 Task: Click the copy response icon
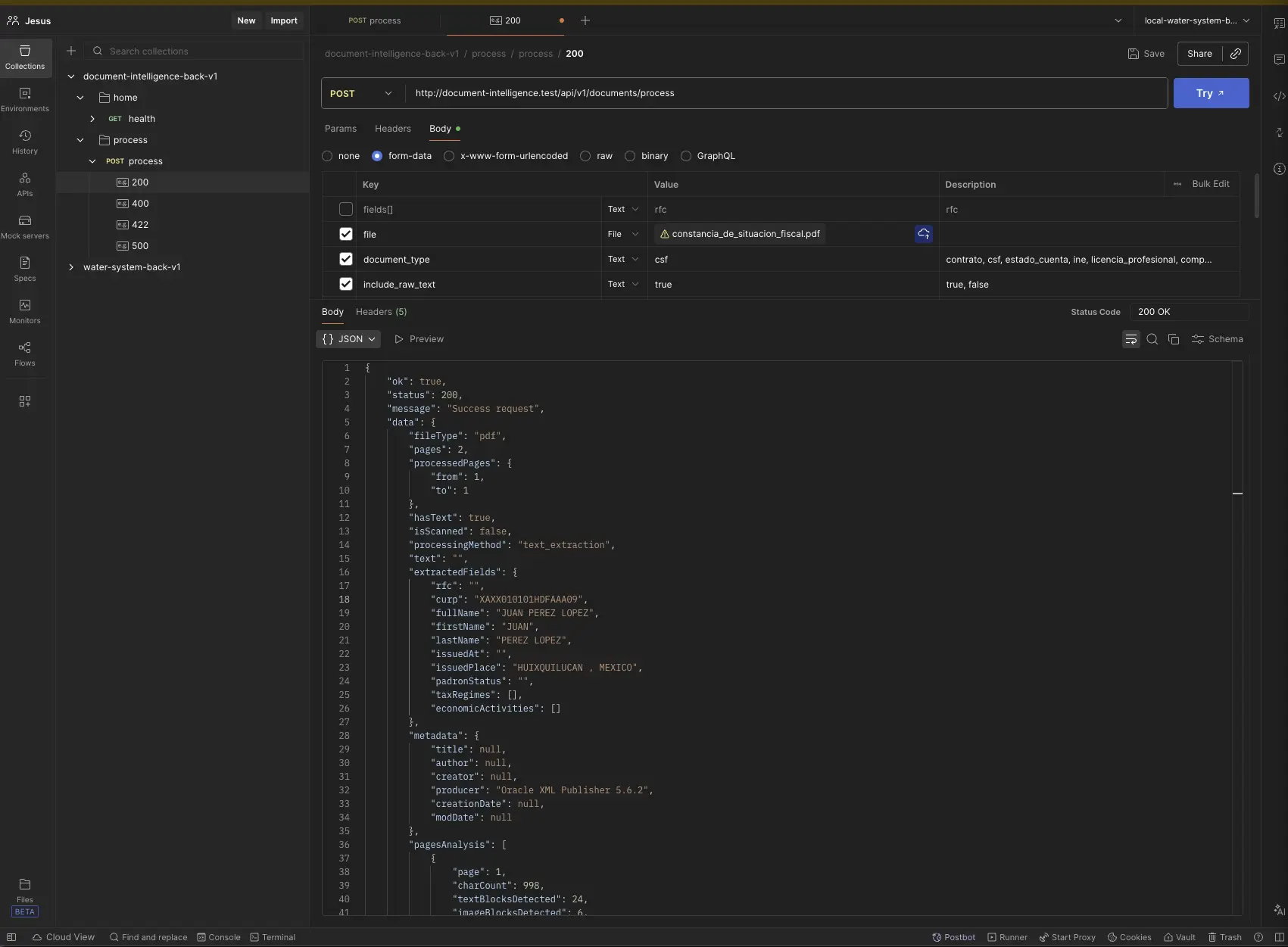(1174, 339)
